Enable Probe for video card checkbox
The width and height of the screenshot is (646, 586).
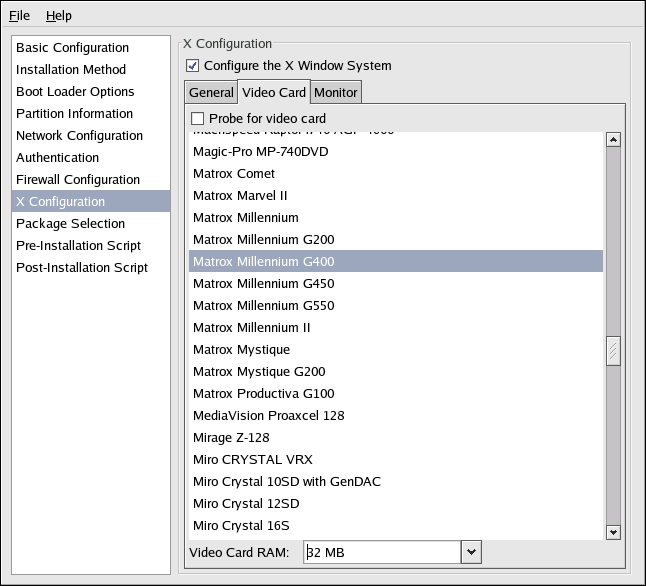point(197,119)
